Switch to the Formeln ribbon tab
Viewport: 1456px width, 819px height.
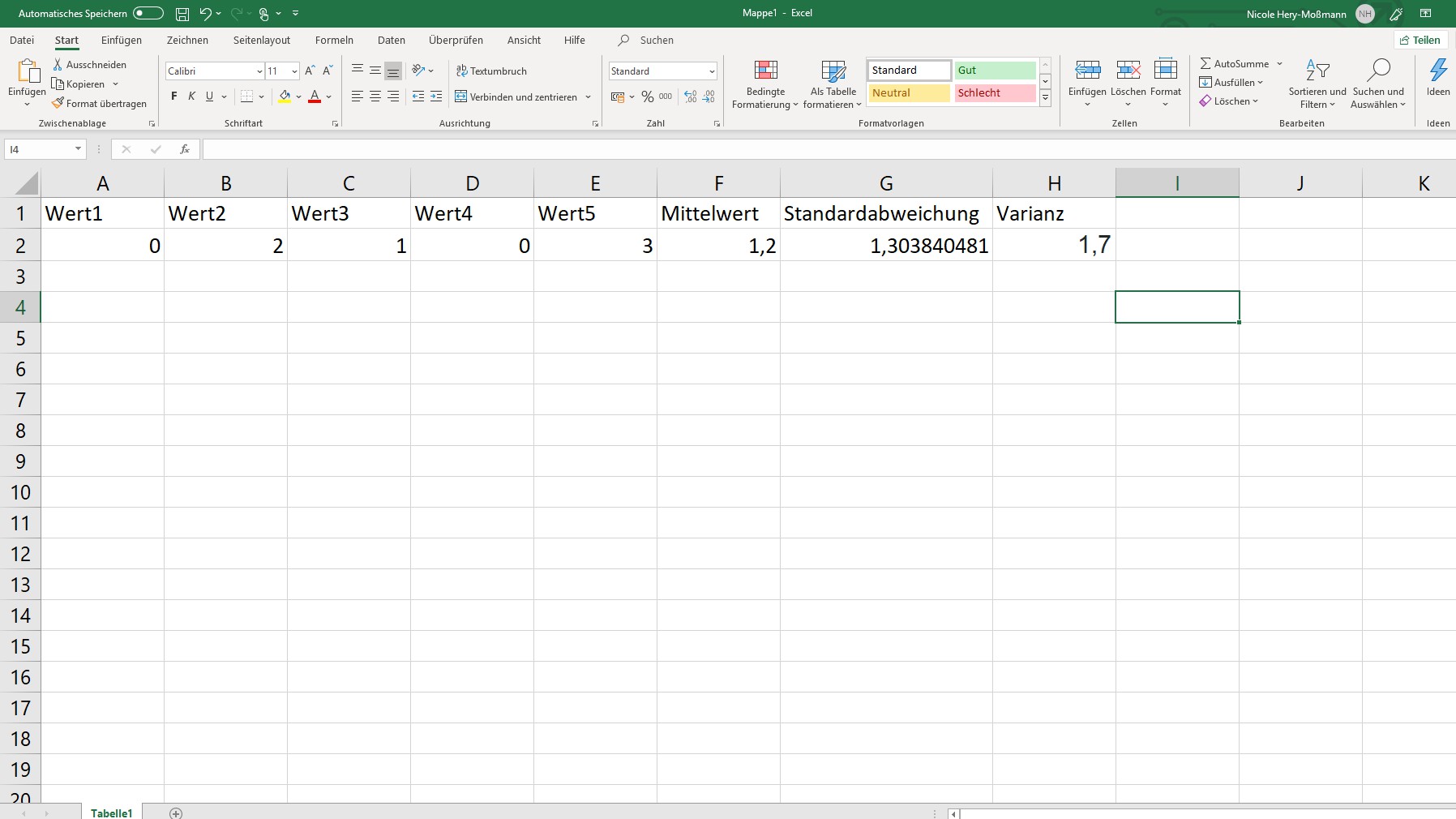click(334, 41)
